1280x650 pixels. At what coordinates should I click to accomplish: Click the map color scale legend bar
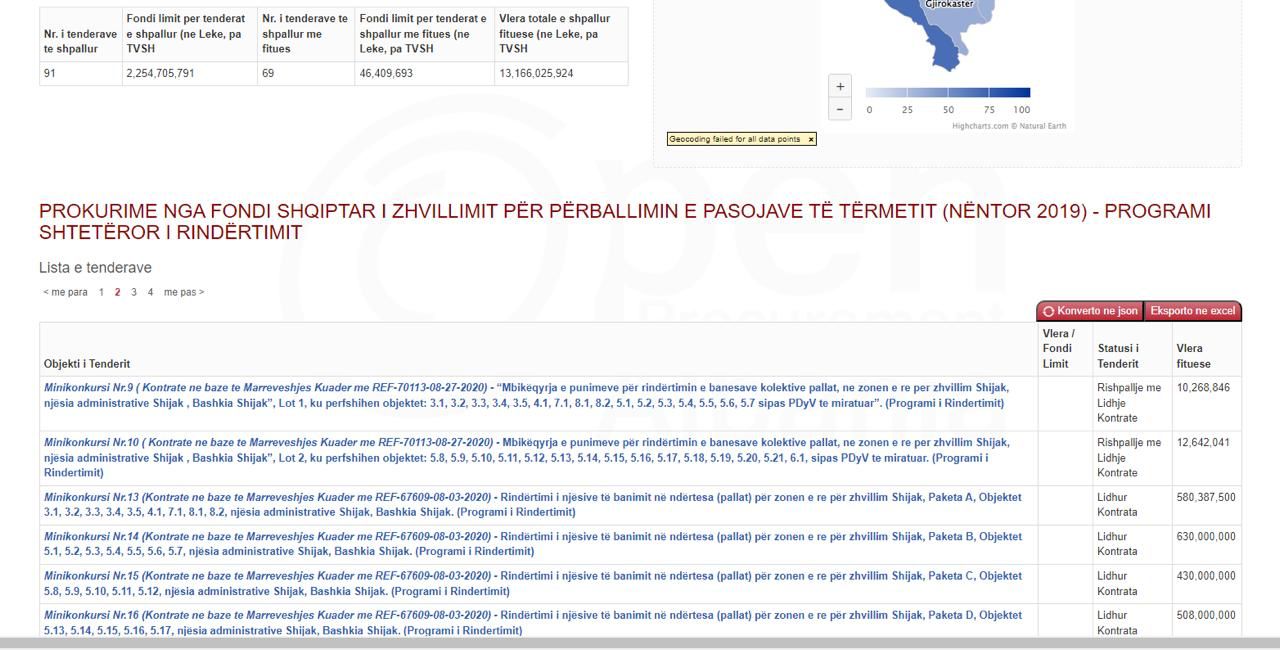tap(947, 93)
